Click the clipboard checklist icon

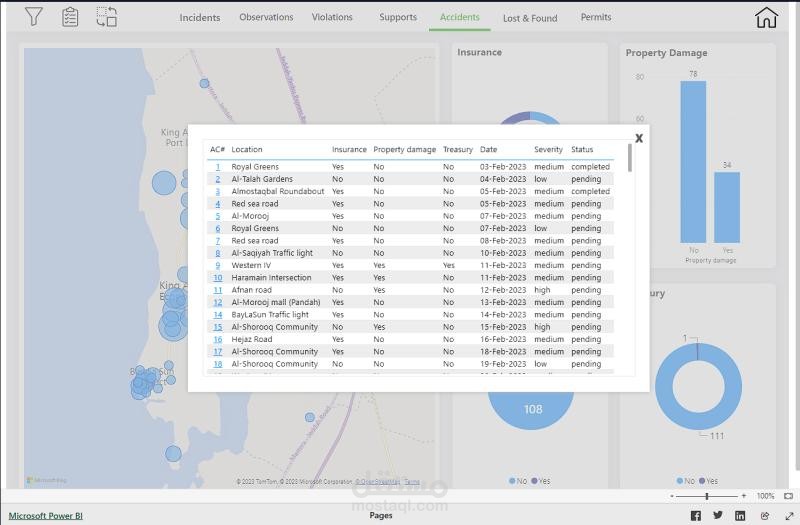point(70,17)
